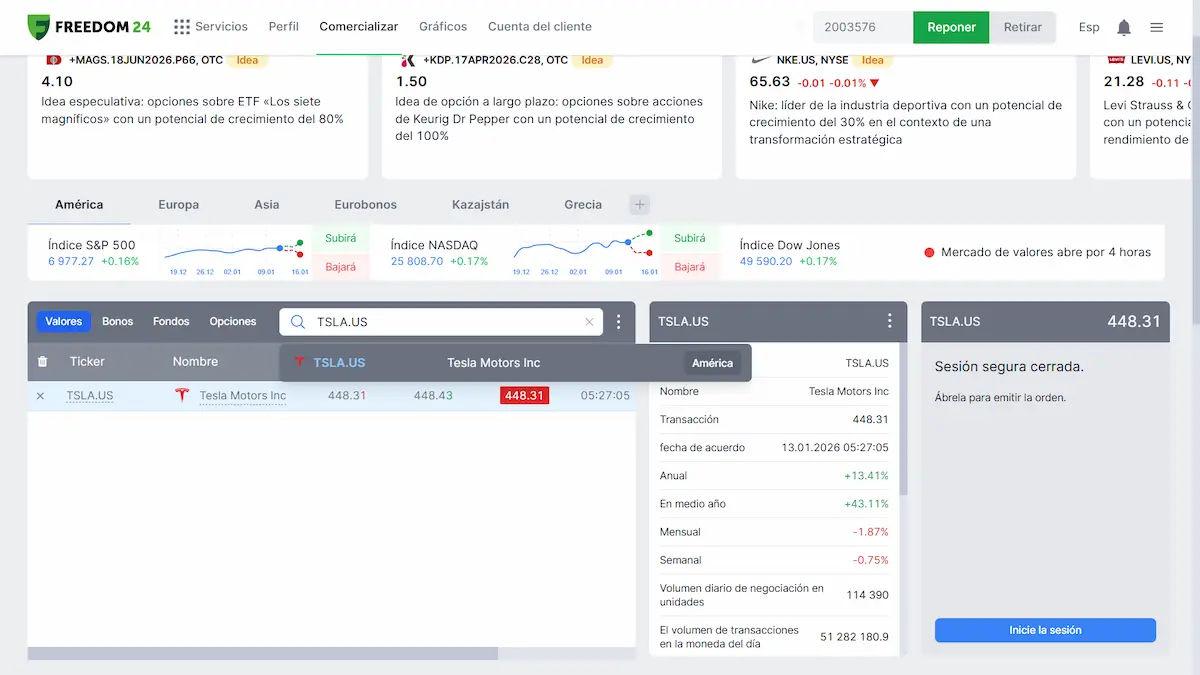Open the Gráficos menu item
Image resolution: width=1200 pixels, height=675 pixels.
click(x=443, y=27)
